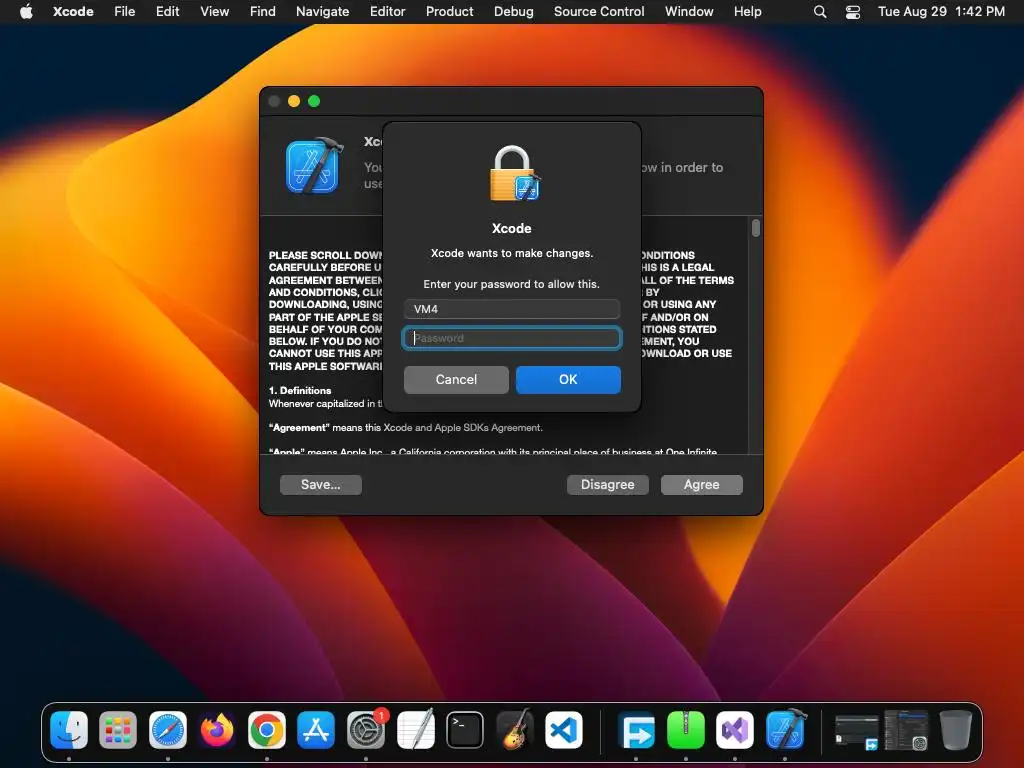Open the first minimized window thumbnail in the Dock
Viewport: 1024px width, 768px height.
coord(857,731)
